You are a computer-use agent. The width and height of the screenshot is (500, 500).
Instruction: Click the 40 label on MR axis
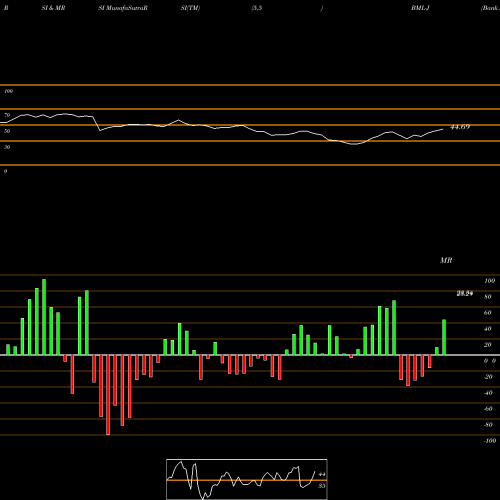[488, 329]
